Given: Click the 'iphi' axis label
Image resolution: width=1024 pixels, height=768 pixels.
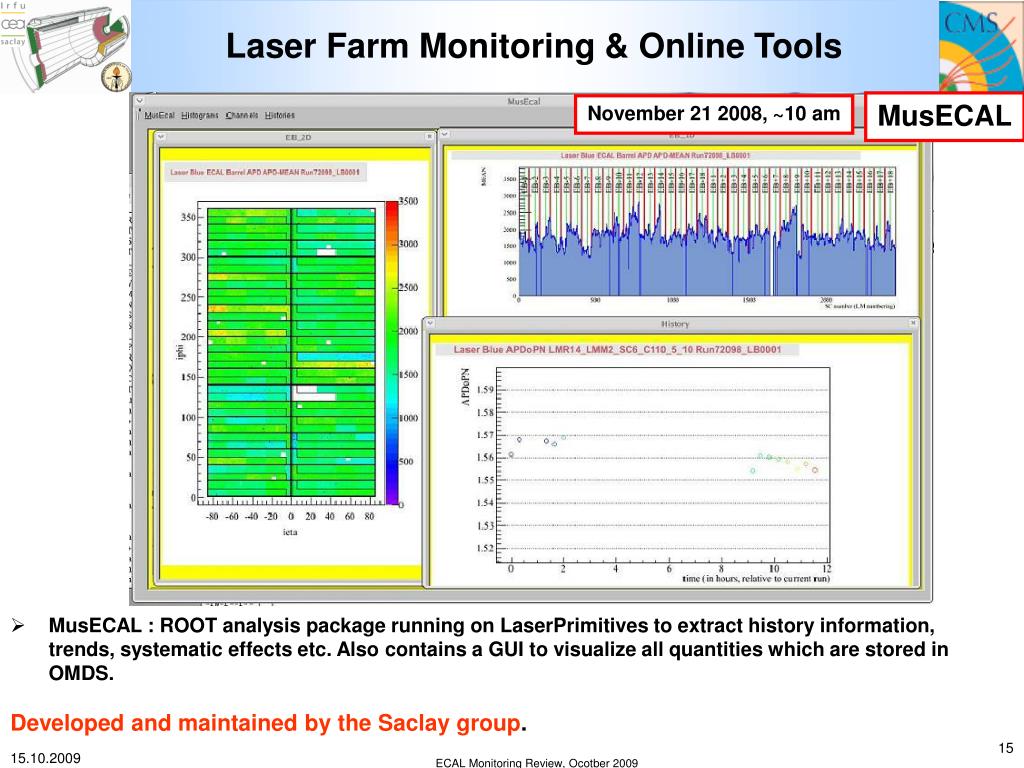Looking at the screenshot, I should tap(180, 352).
